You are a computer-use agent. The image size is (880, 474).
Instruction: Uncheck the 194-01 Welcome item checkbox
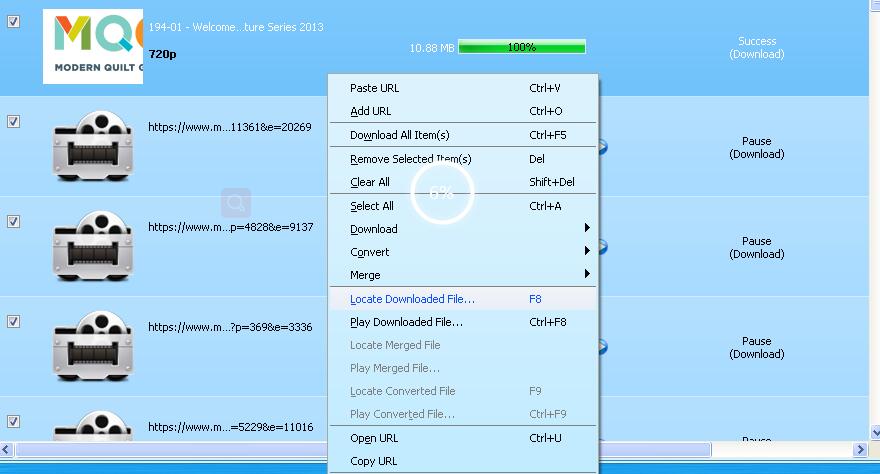point(13,21)
